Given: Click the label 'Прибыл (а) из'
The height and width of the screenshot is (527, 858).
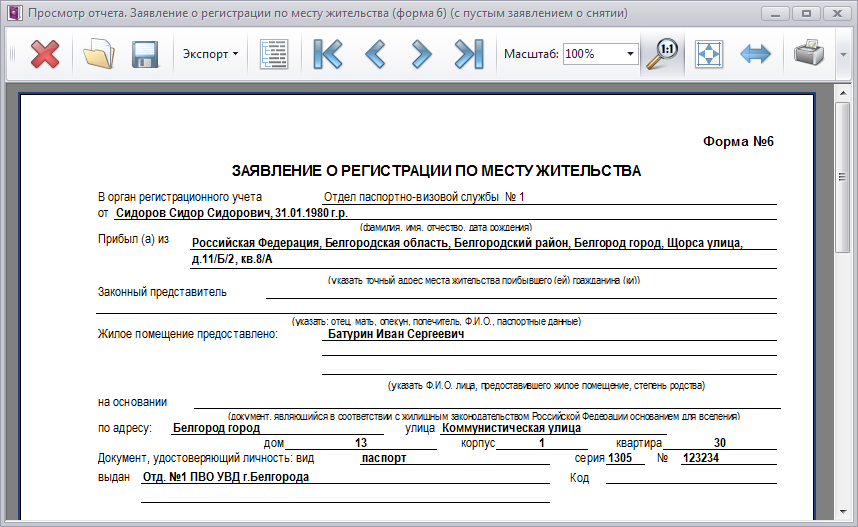Looking at the screenshot, I should tap(134, 239).
